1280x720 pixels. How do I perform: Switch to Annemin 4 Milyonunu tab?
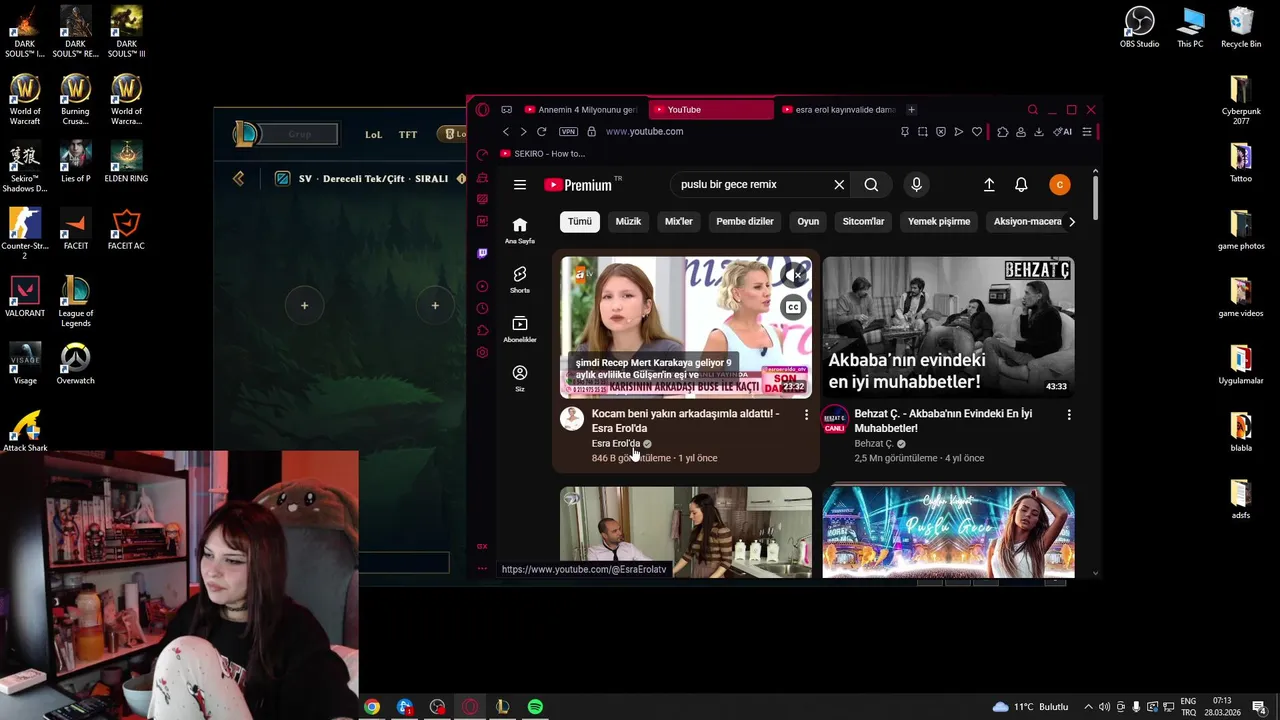tap(580, 110)
